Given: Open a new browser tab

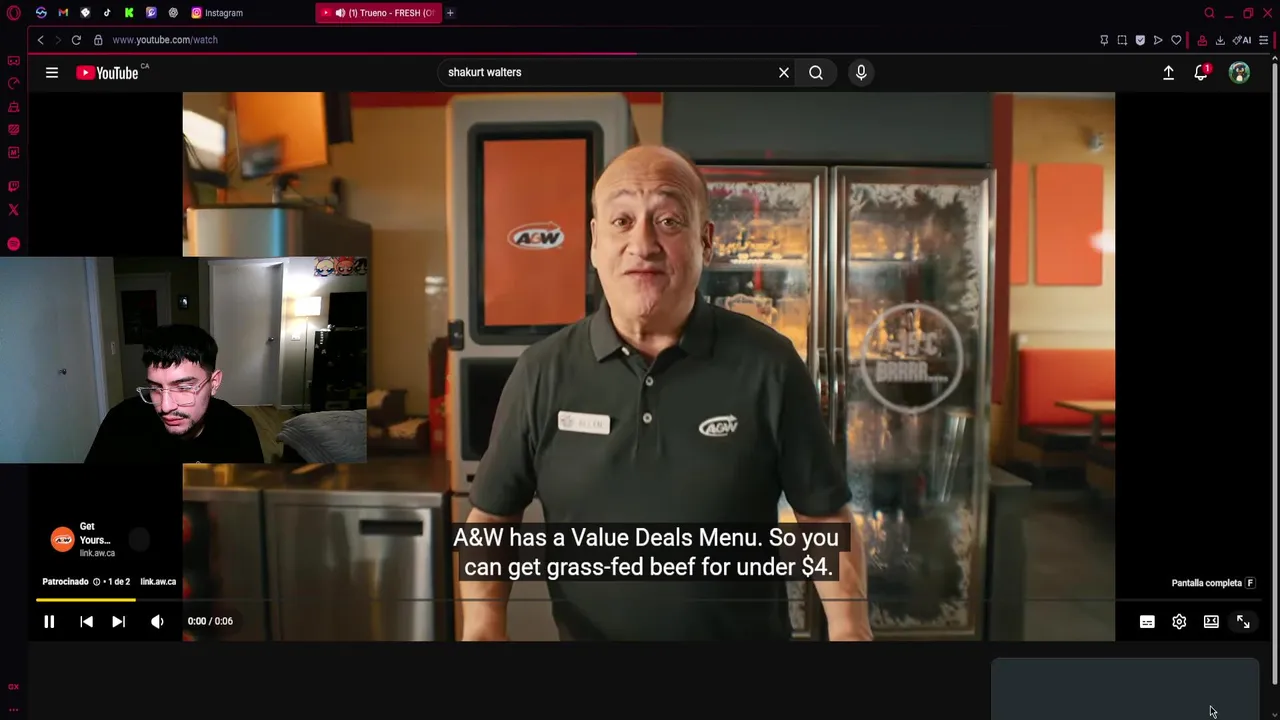Looking at the screenshot, I should tap(450, 13).
